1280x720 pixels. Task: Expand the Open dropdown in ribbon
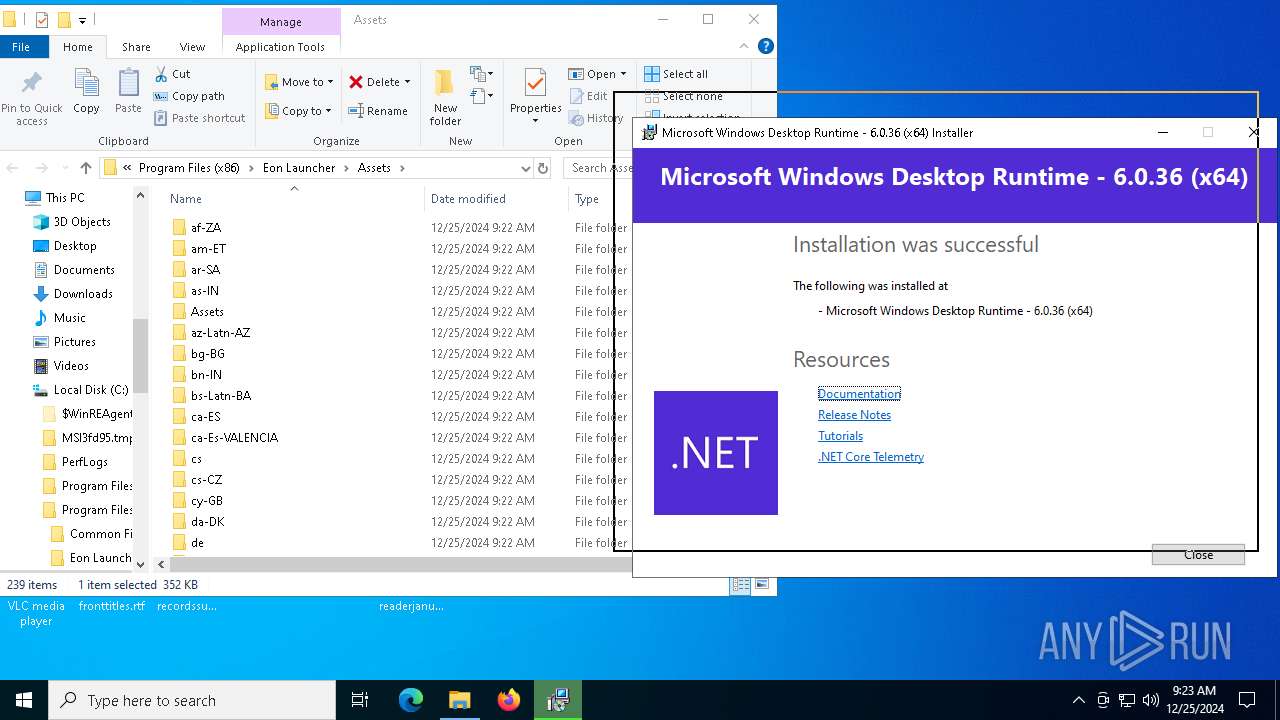623,74
